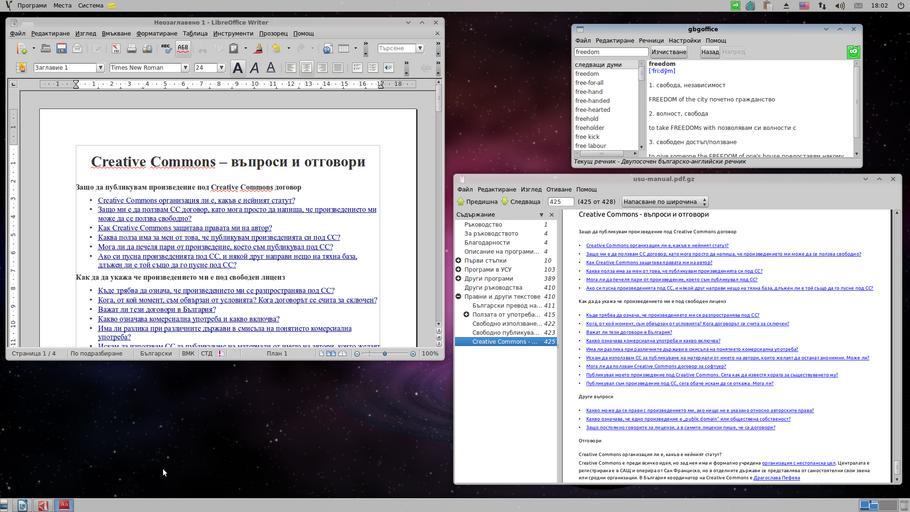Select 'freeholder' in the word list
Screen dimensions: 910x512
[x=589, y=128]
